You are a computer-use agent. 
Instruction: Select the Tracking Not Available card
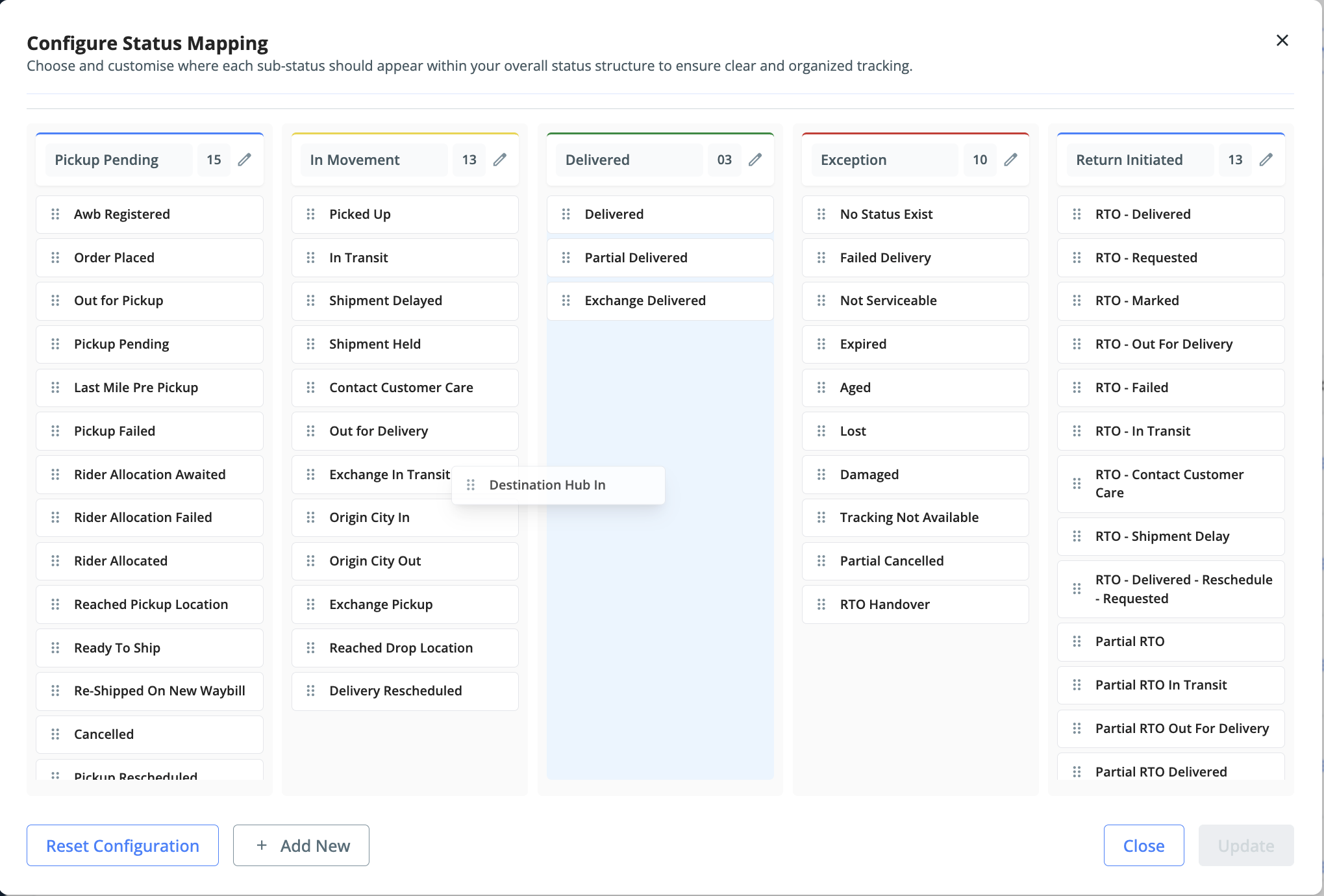click(x=915, y=517)
